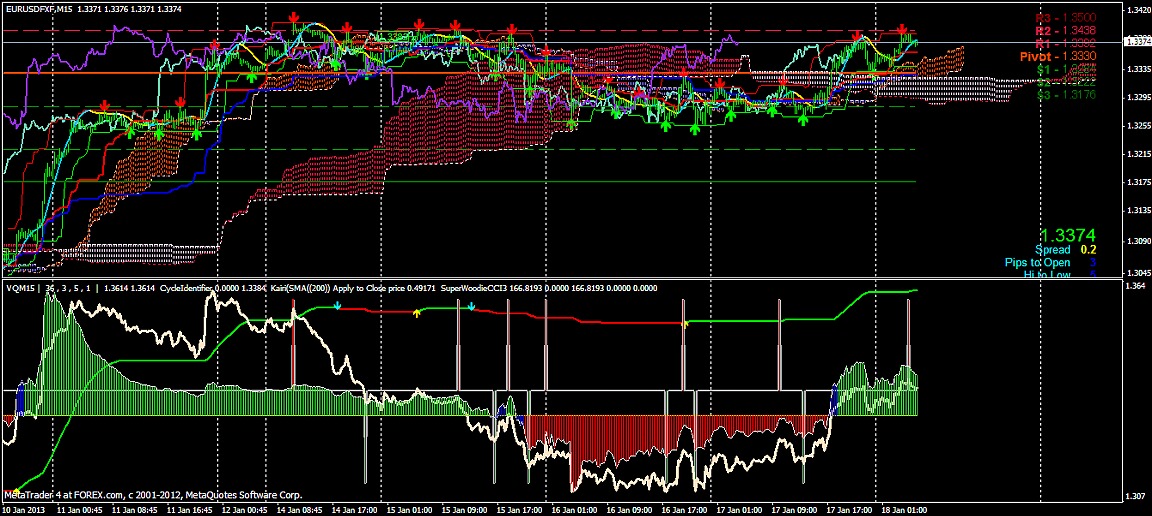Click the rightmost red sell arrow near R2
Image resolution: width=1152 pixels, height=516 pixels.
click(902, 29)
